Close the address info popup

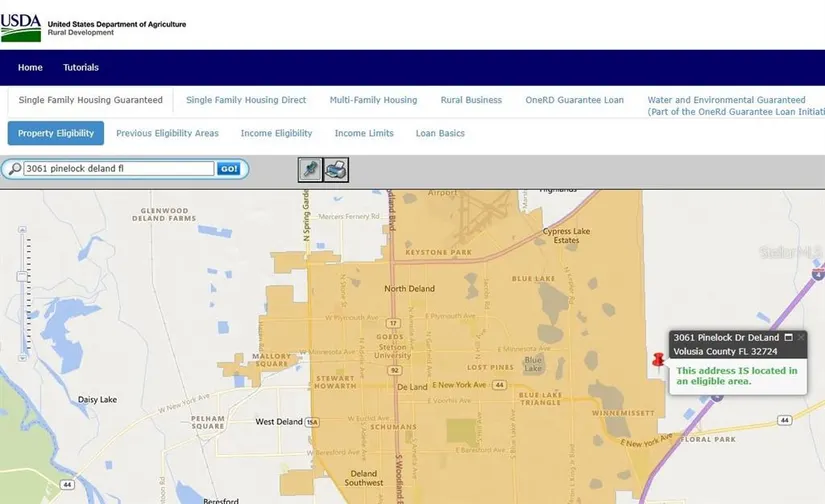(x=801, y=338)
